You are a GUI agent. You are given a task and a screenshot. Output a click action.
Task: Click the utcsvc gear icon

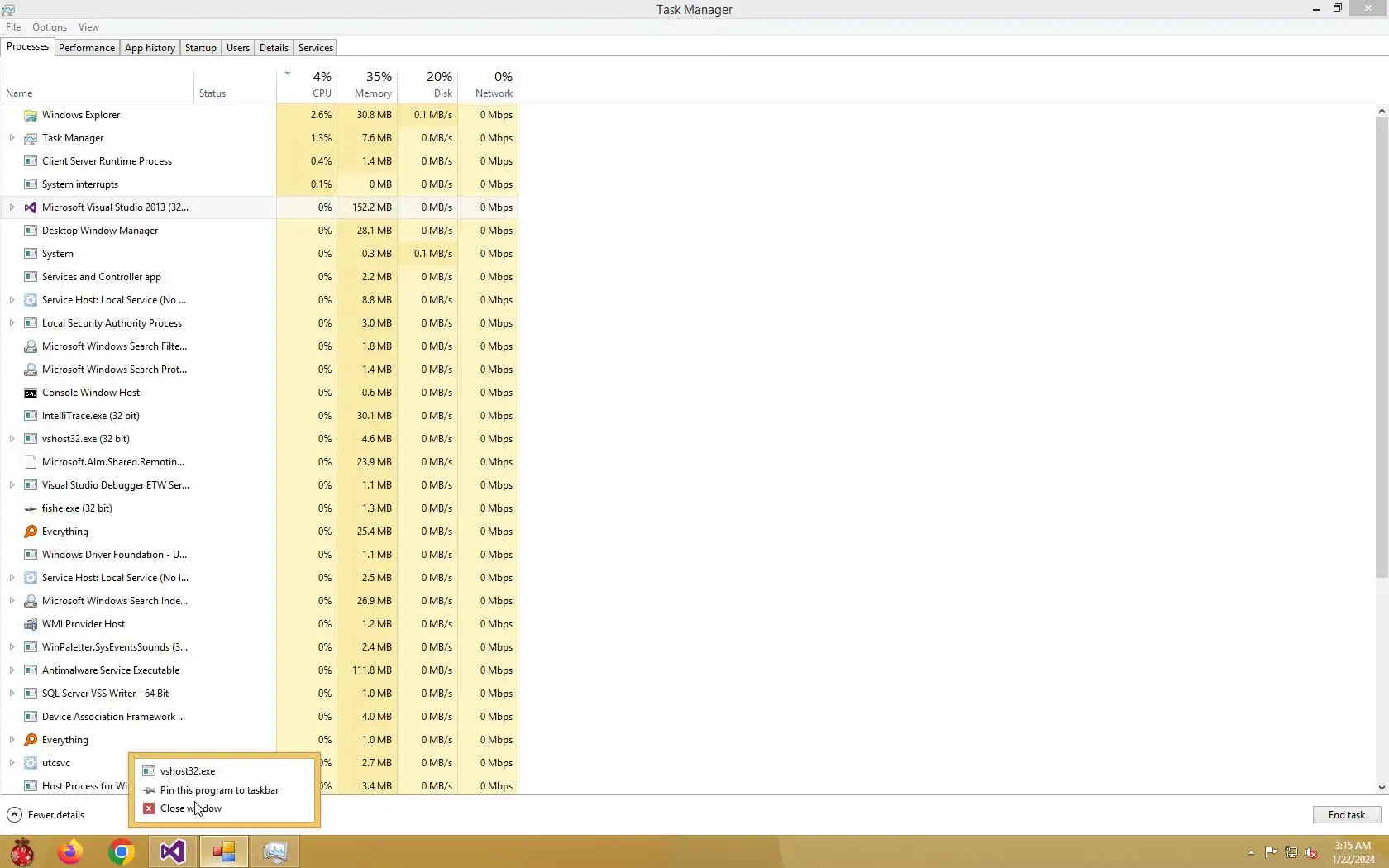(31, 763)
